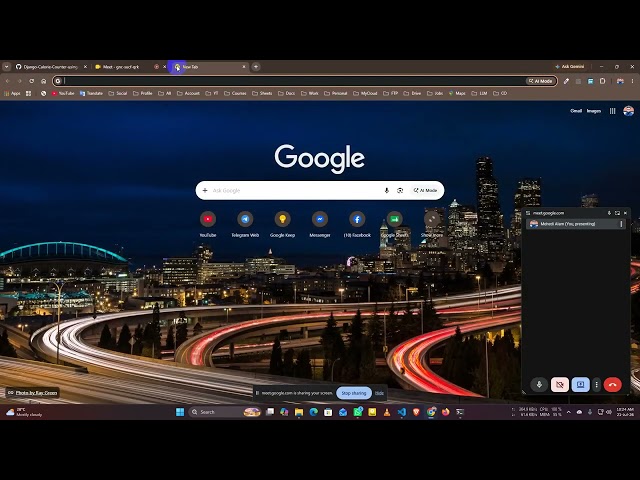Image resolution: width=640 pixels, height=480 pixels.
Task: Open Meet more options next to present button
Action: click(x=596, y=384)
